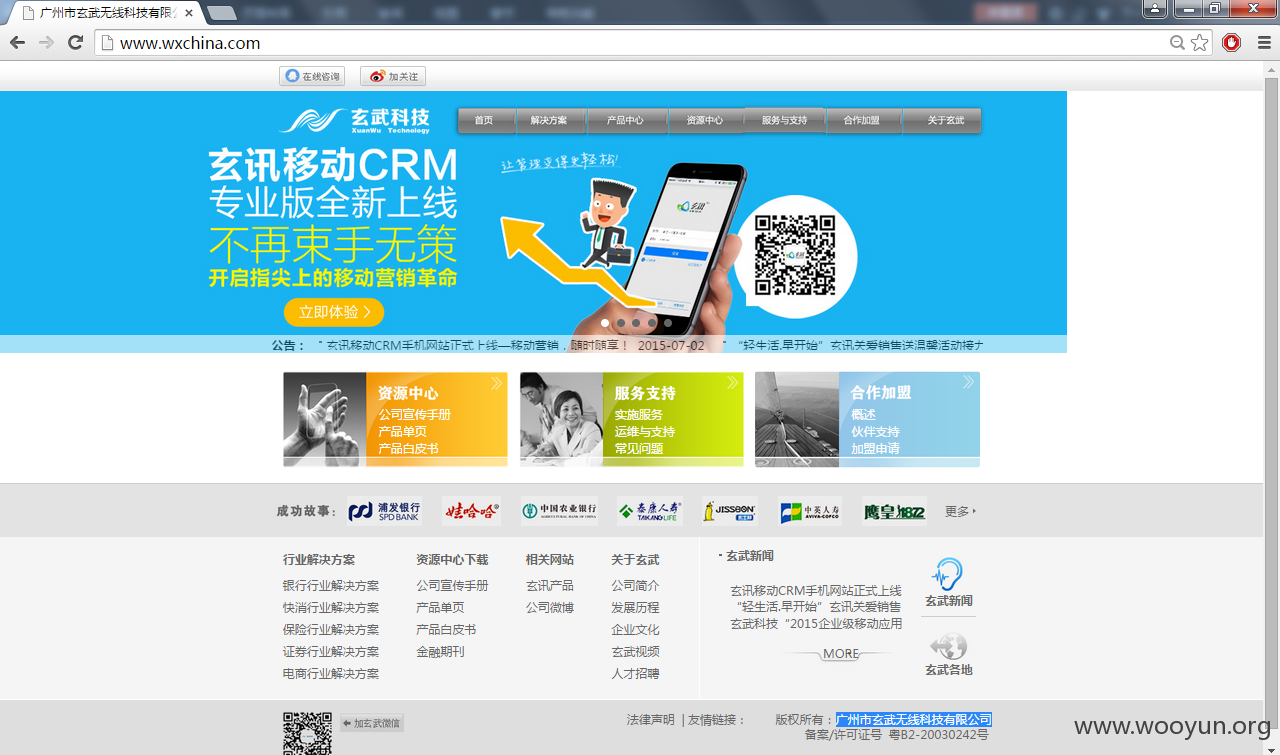Open 发展历程 under 关于玄武
The height and width of the screenshot is (755, 1280).
point(635,608)
